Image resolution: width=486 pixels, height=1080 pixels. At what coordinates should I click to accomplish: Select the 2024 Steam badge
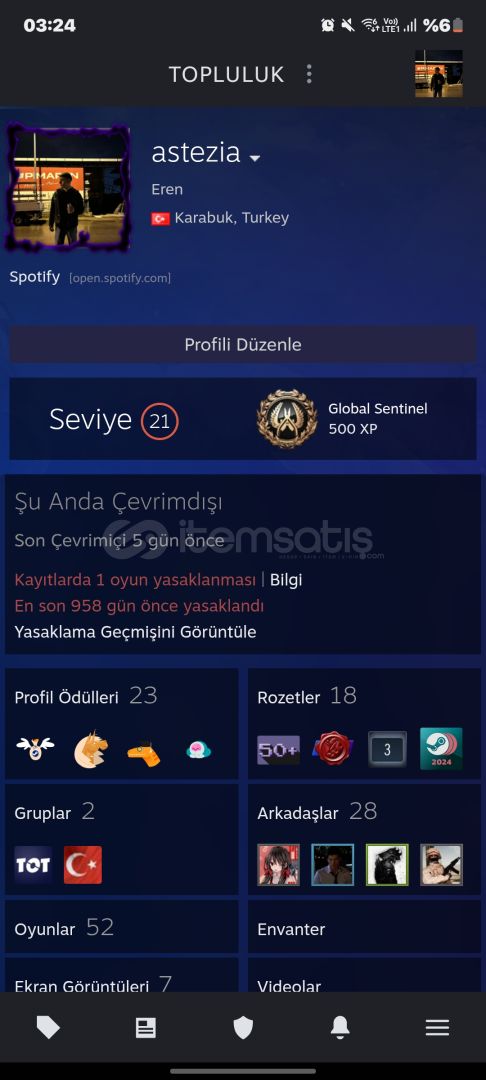pos(441,749)
